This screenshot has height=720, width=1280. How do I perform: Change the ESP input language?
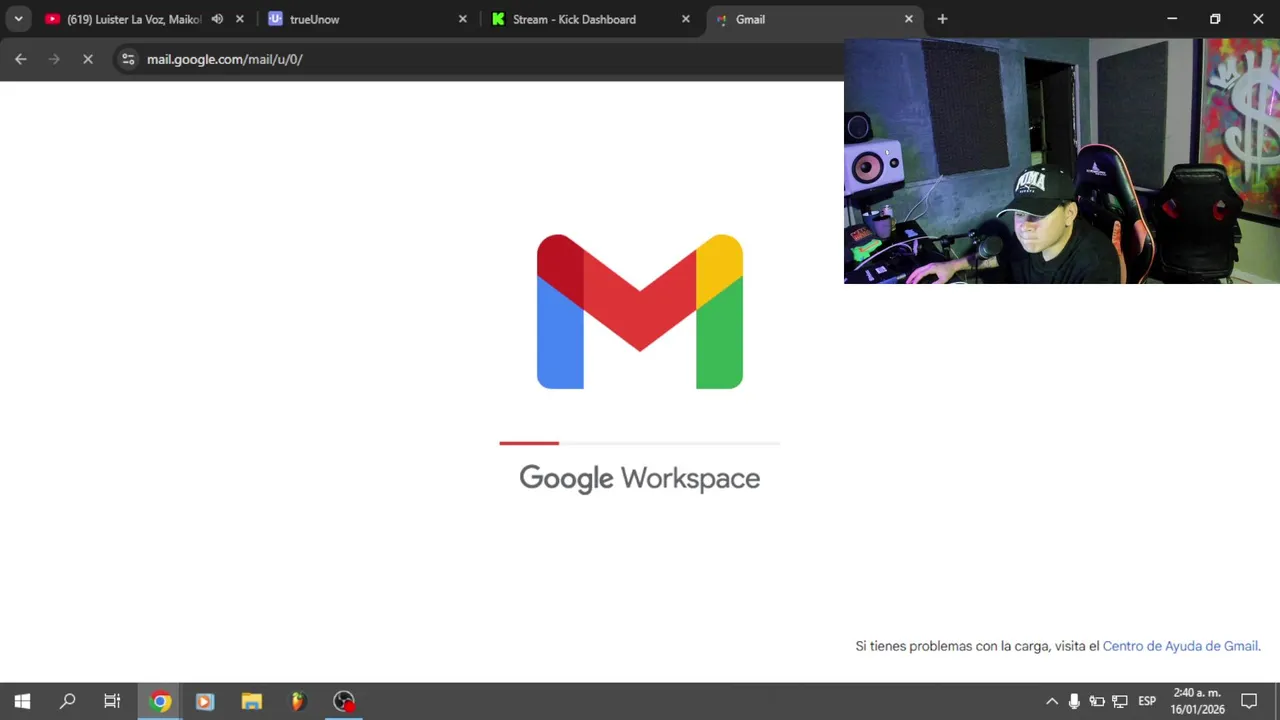pos(1147,701)
